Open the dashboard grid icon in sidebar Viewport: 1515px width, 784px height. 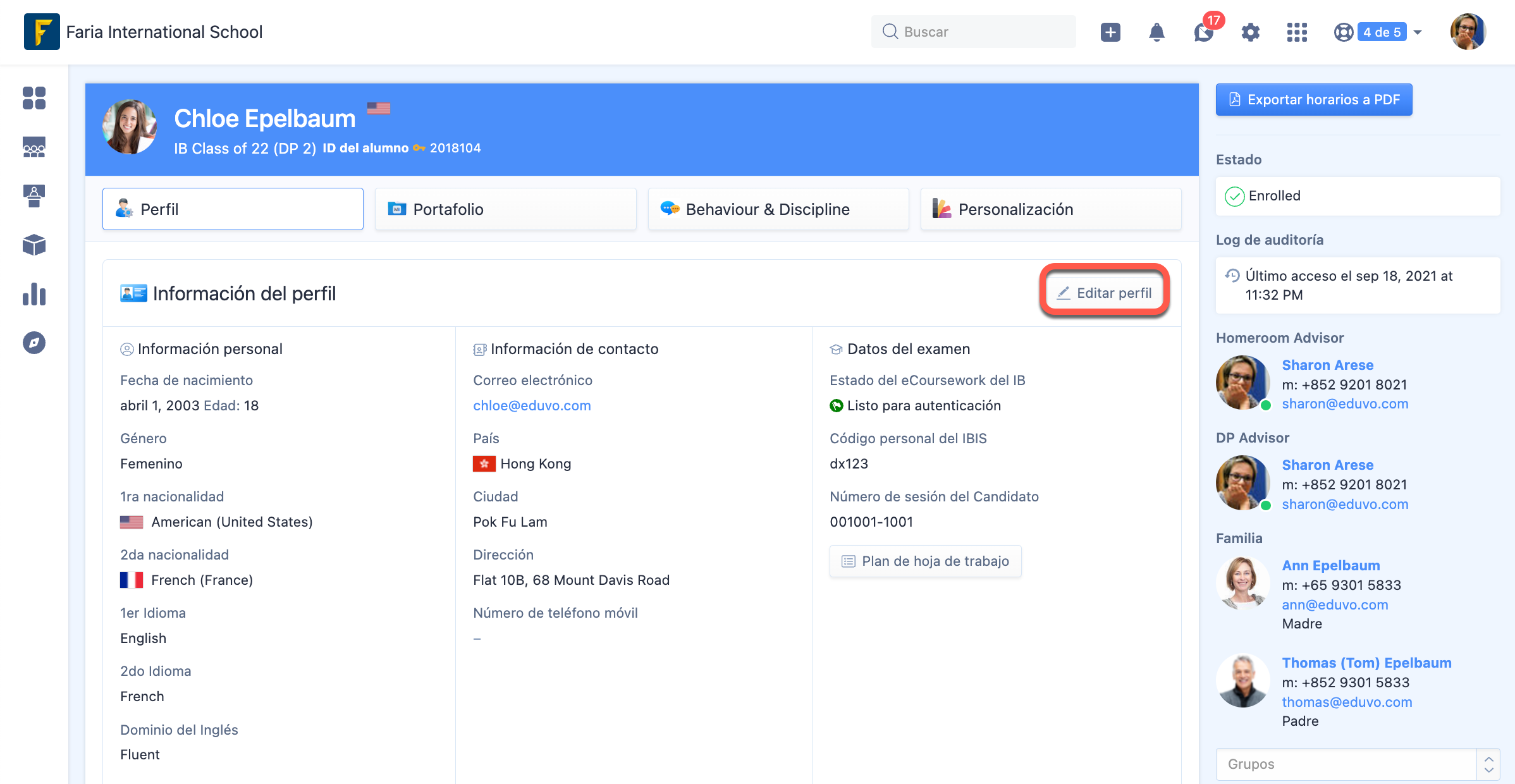34,98
